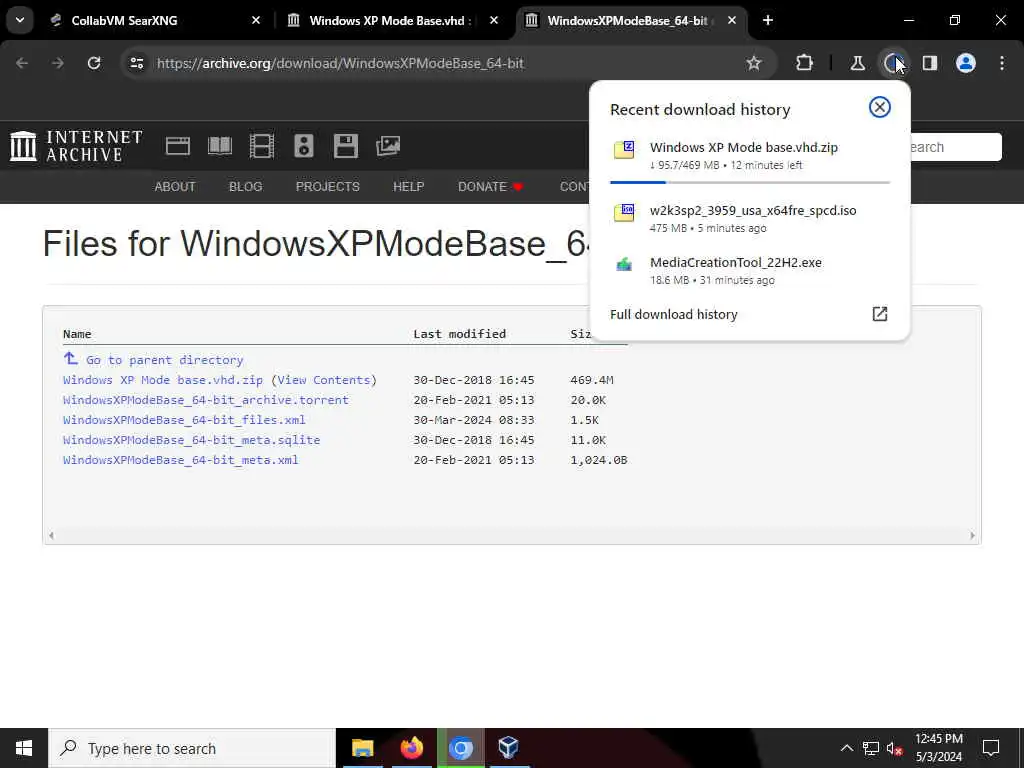Open WindowsXPModeBase_64-bit_archive.torrent link
Screen dimensions: 1024x768
[x=206, y=400]
